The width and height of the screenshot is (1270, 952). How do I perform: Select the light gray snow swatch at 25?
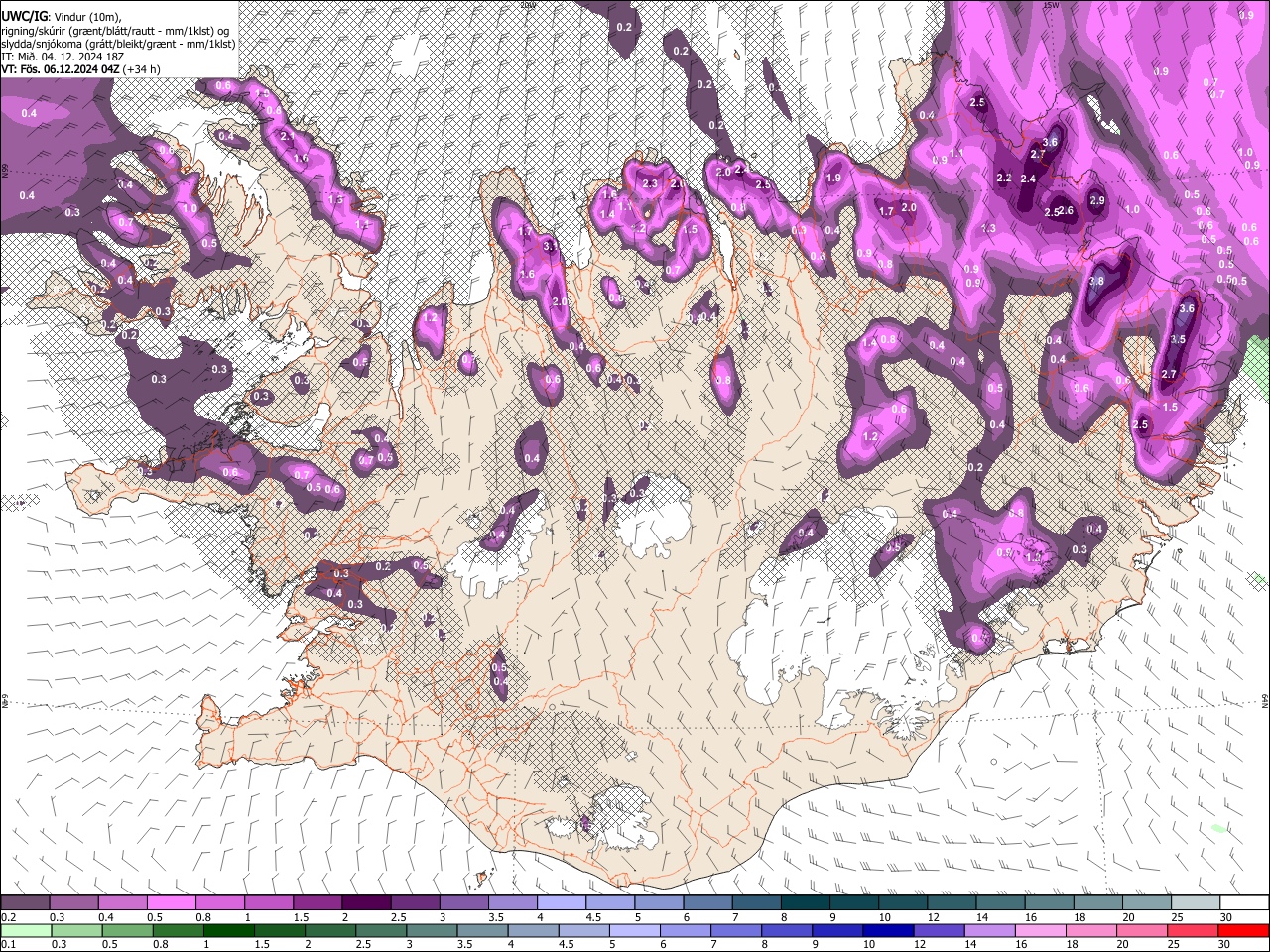pos(1195,903)
